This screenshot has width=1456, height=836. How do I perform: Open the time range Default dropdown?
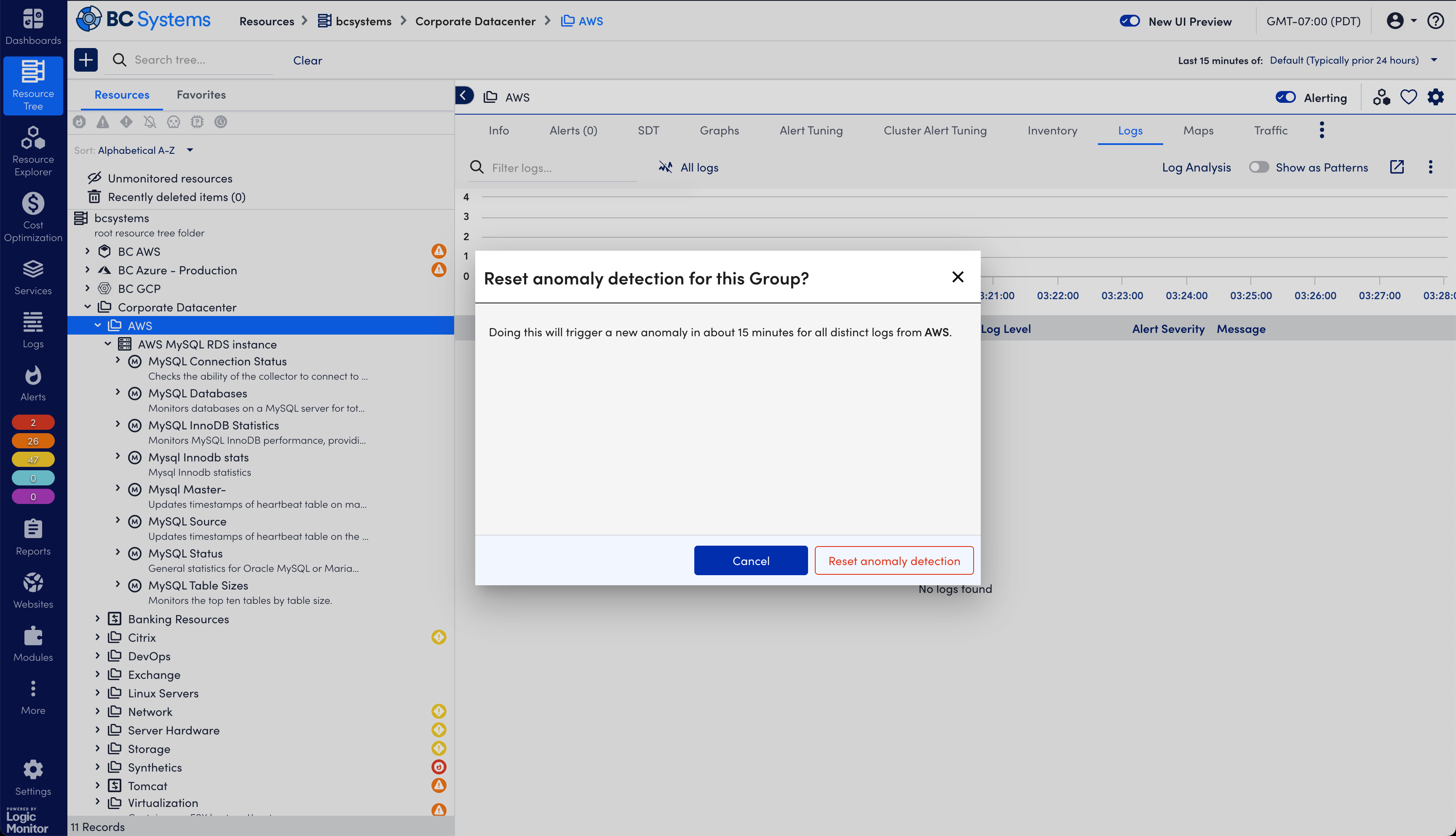point(1353,60)
